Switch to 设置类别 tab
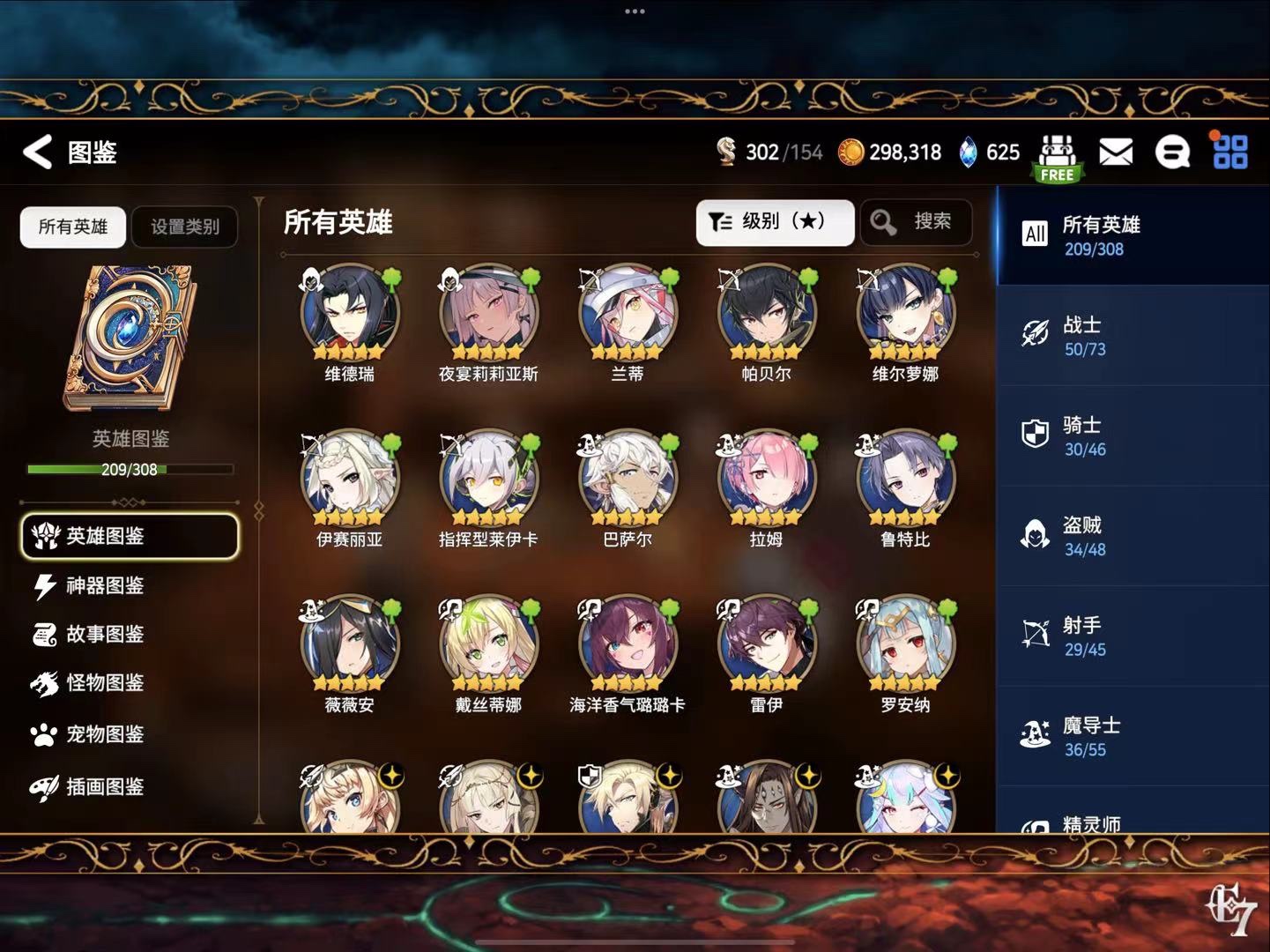 (184, 227)
